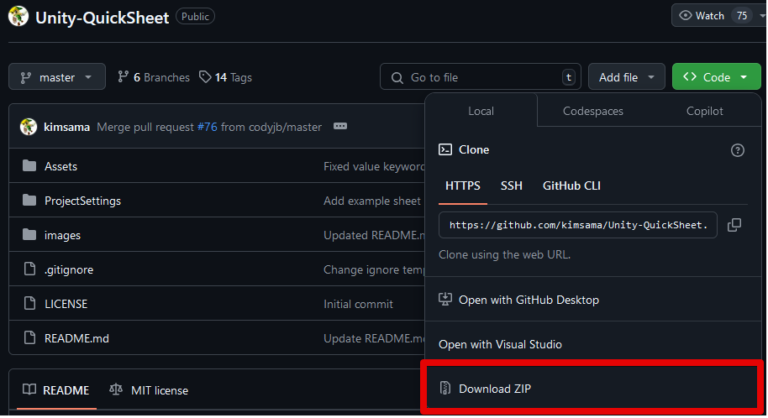Click the Go to file search field
Viewport: 768px width, 418px height.
(x=480, y=77)
